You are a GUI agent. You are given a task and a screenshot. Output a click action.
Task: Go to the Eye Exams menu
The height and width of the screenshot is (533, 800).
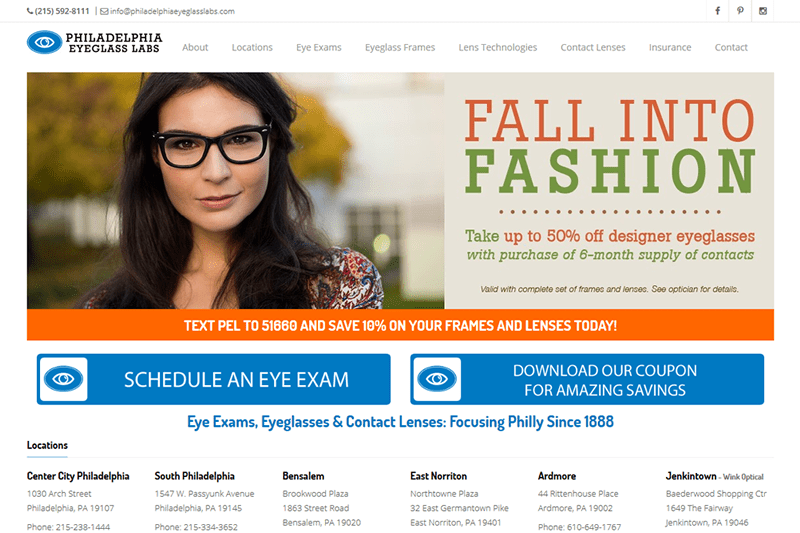(319, 47)
